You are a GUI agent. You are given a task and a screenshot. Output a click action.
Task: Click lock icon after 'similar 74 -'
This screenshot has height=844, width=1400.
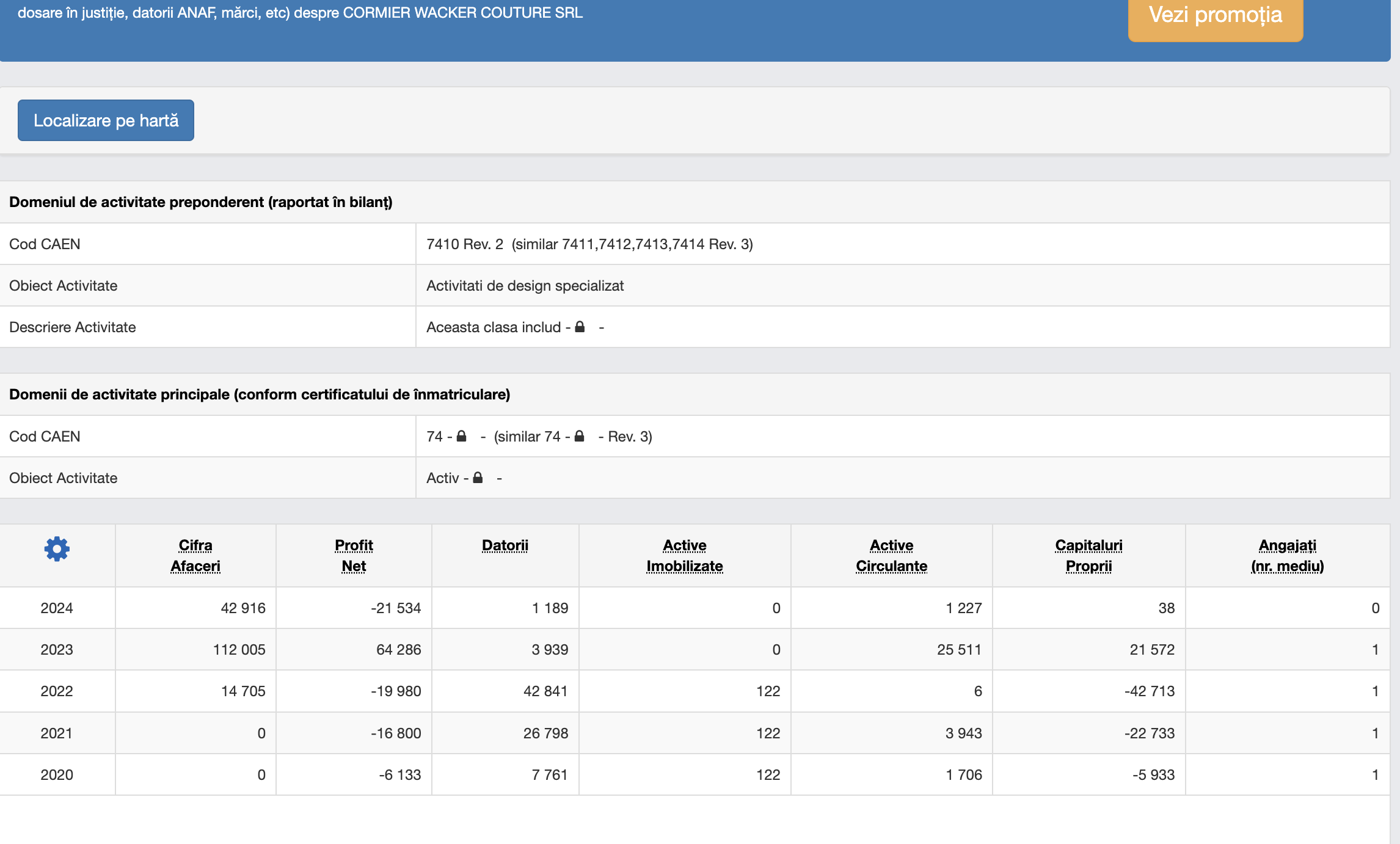[580, 436]
